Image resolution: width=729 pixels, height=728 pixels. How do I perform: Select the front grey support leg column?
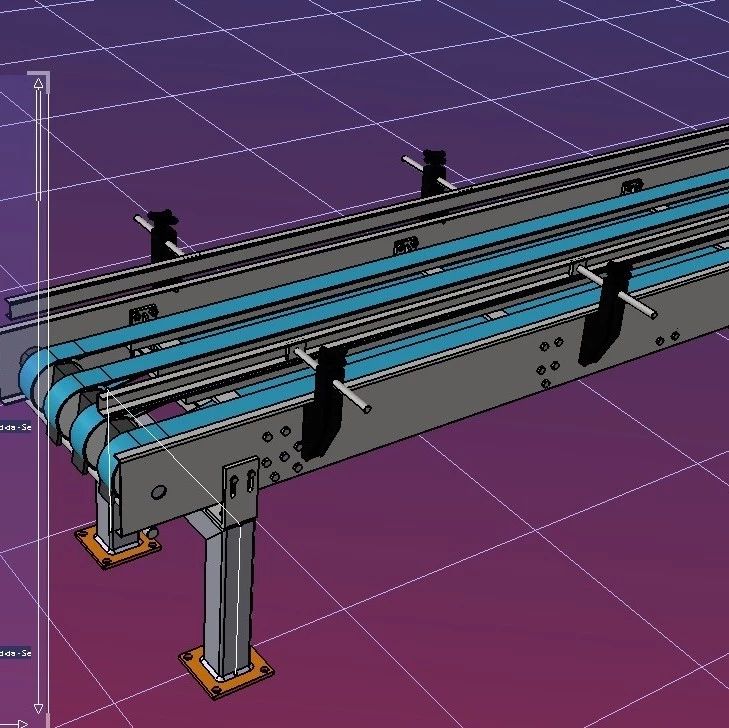click(x=230, y=600)
